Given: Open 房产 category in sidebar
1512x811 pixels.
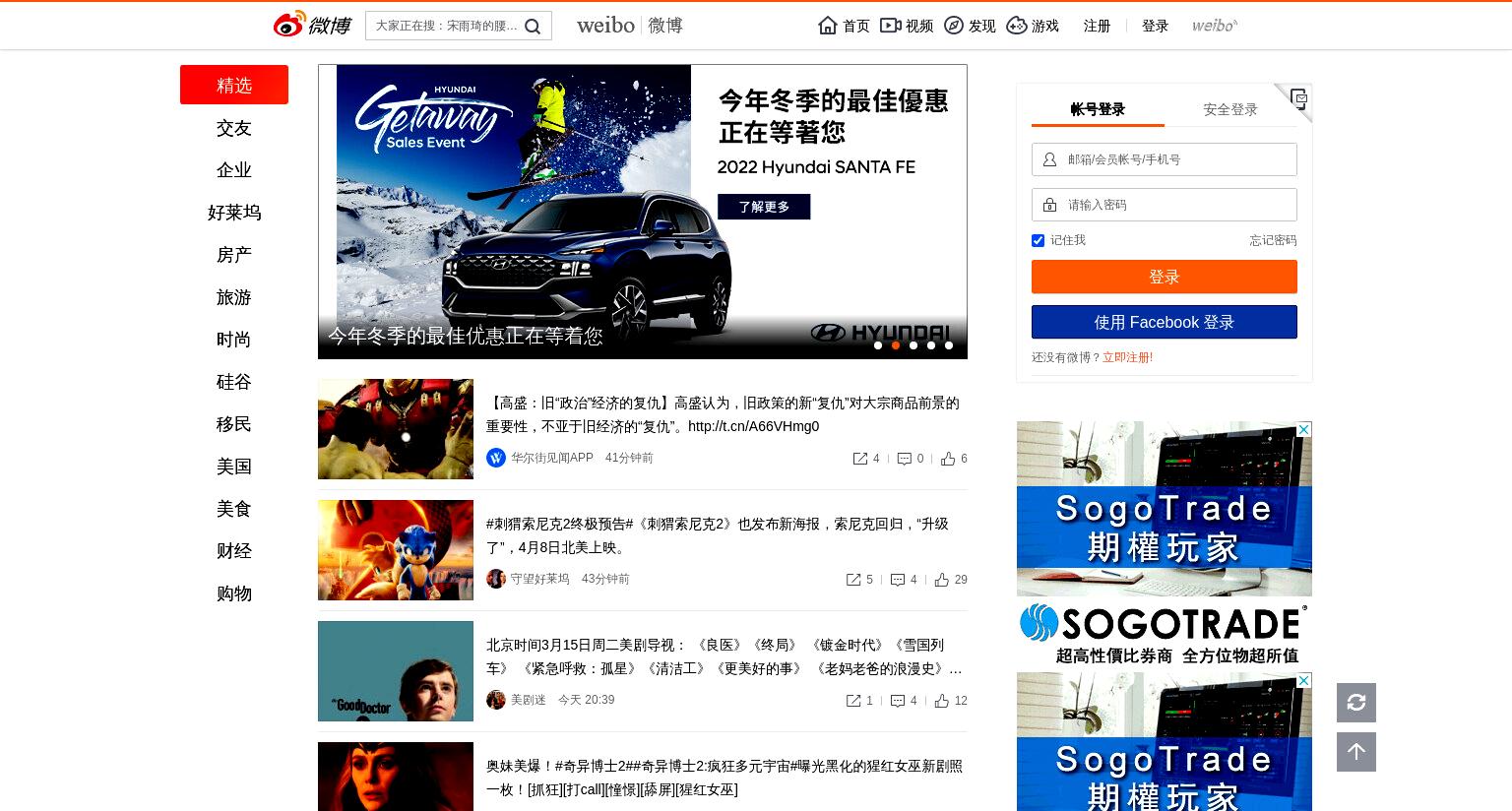Looking at the screenshot, I should [x=234, y=255].
